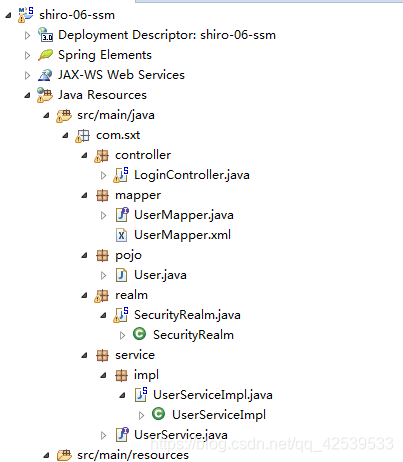The height and width of the screenshot is (462, 403).
Task: Select the 'UserService.java' label
Action: (x=181, y=435)
